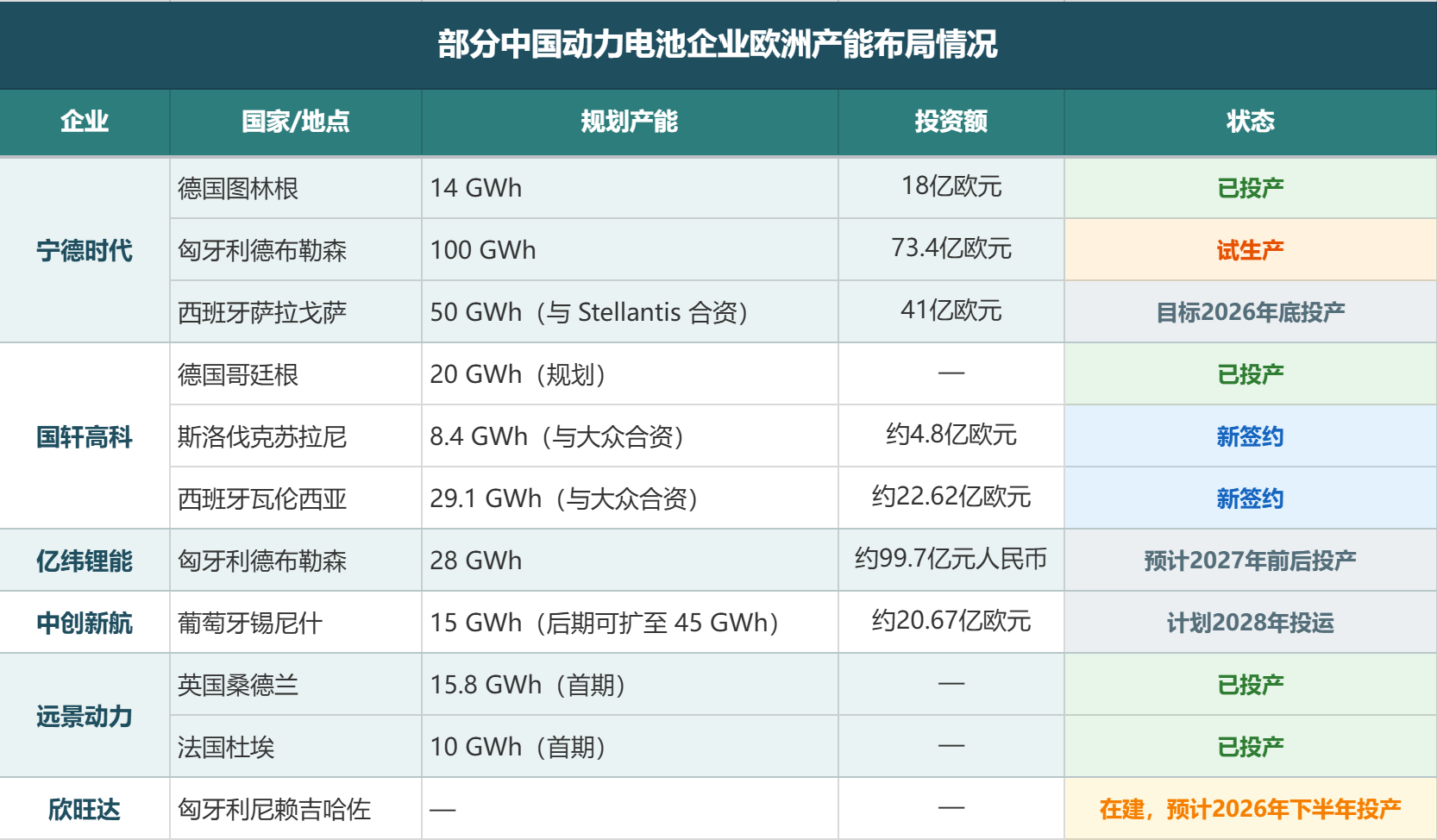This screenshot has height=840, width=1437.
Task: Select investment cell 约99.7亿元人民币
Action: tap(951, 561)
